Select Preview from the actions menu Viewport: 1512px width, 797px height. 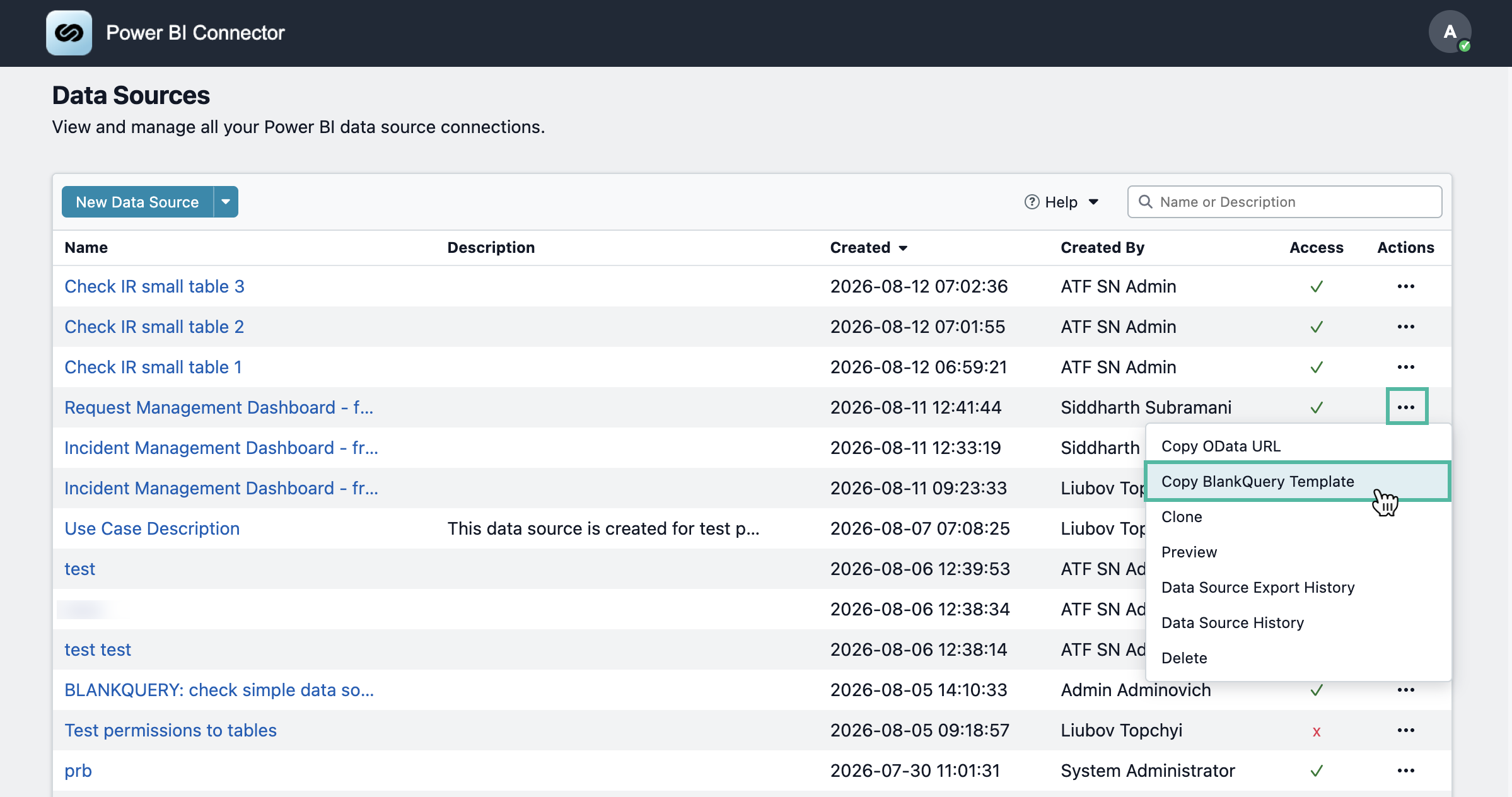pos(1298,552)
